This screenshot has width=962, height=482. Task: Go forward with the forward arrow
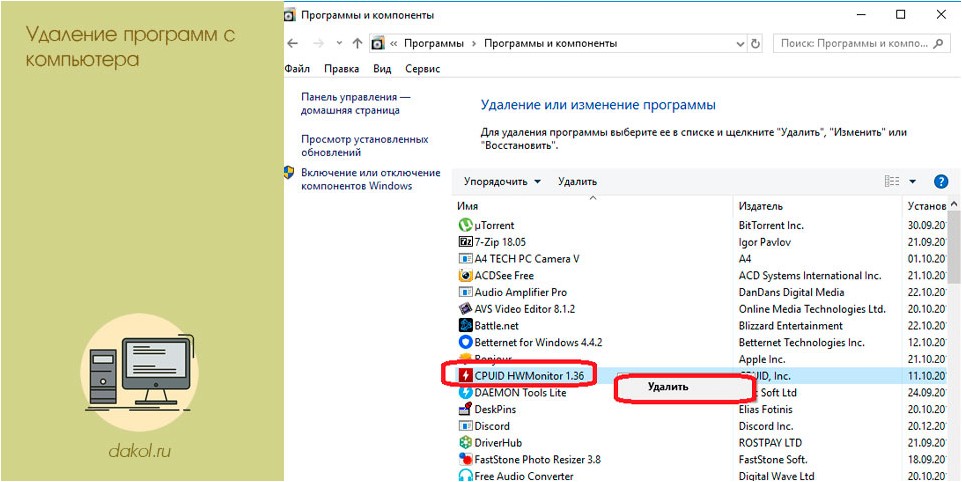click(318, 44)
